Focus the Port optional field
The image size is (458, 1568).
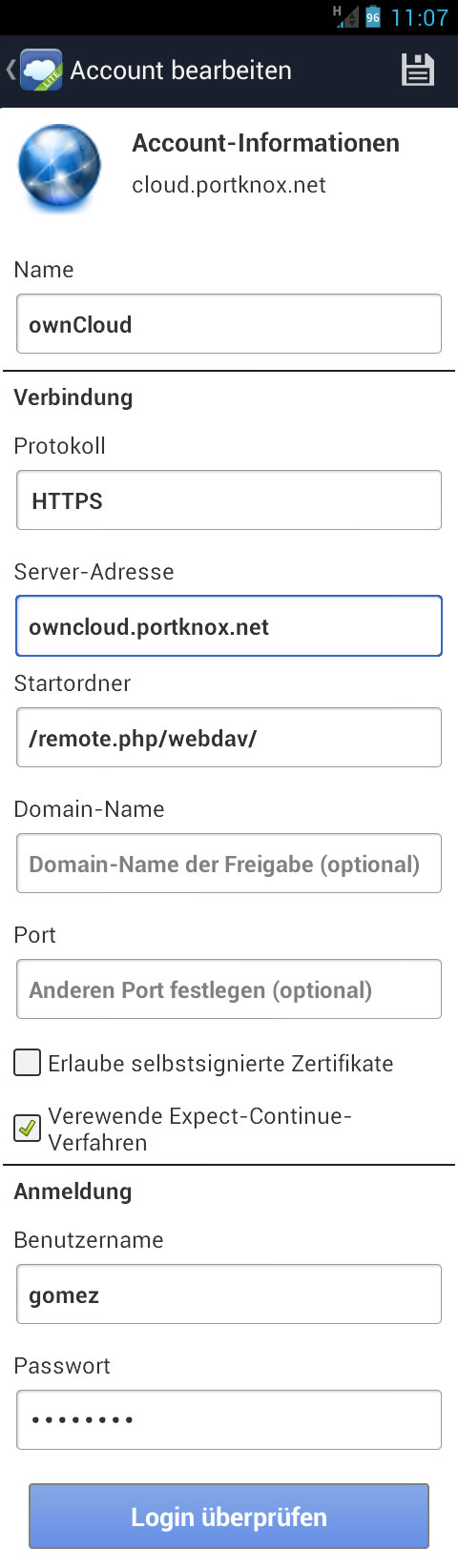click(229, 989)
